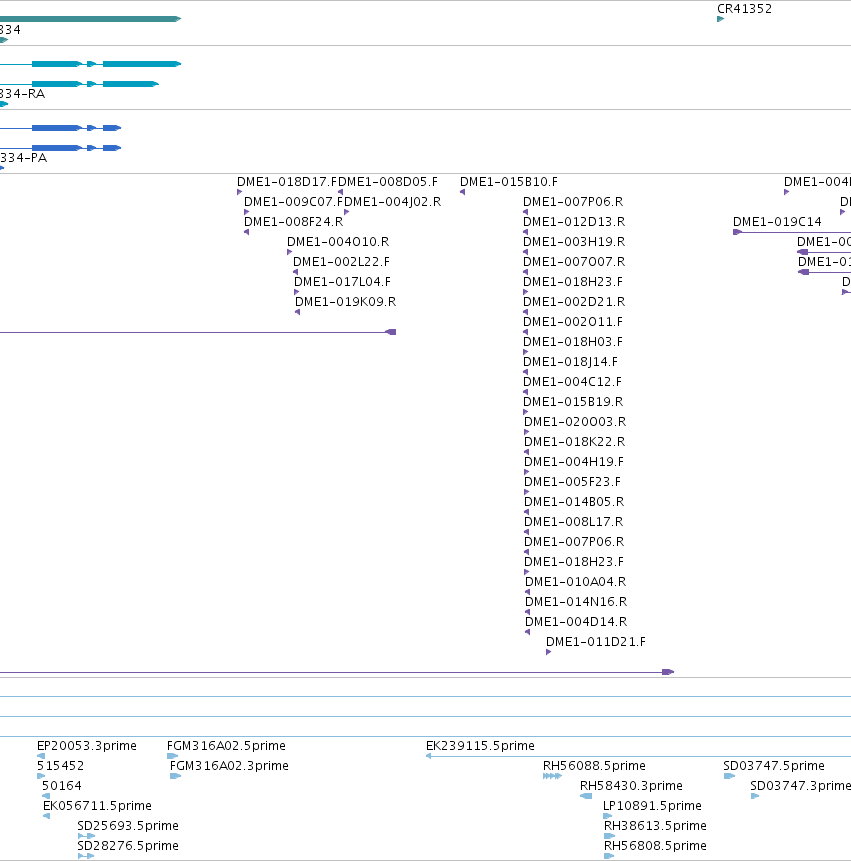Open the DME1-007O07.R feature label
This screenshot has height=861, width=851.
point(574,262)
